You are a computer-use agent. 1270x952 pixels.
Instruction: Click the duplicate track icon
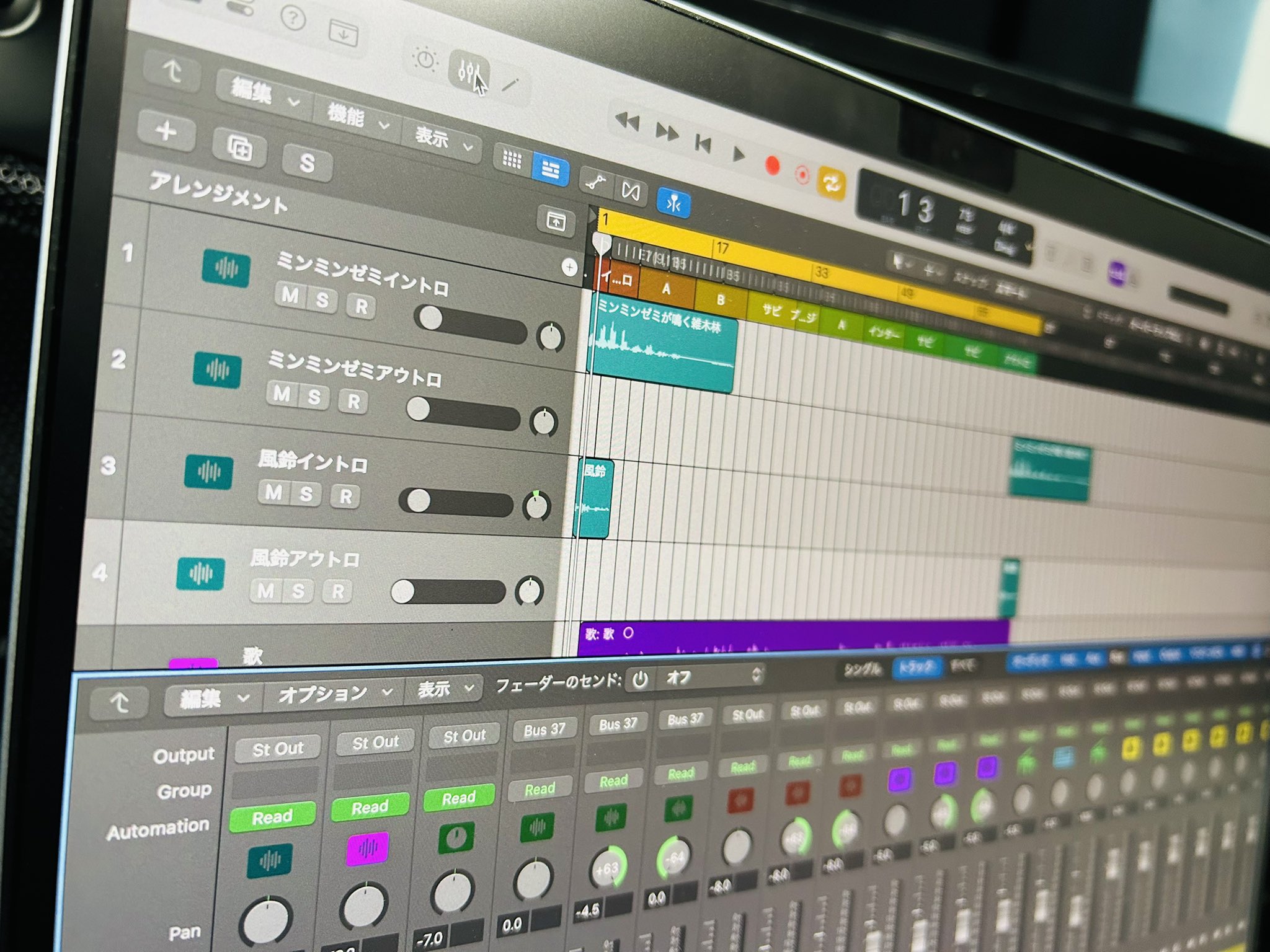pyautogui.click(x=239, y=148)
